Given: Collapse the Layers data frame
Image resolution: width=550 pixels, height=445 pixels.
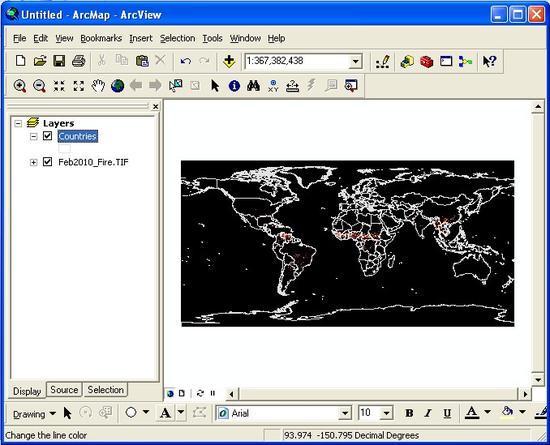Looking at the screenshot, I should pos(18,123).
